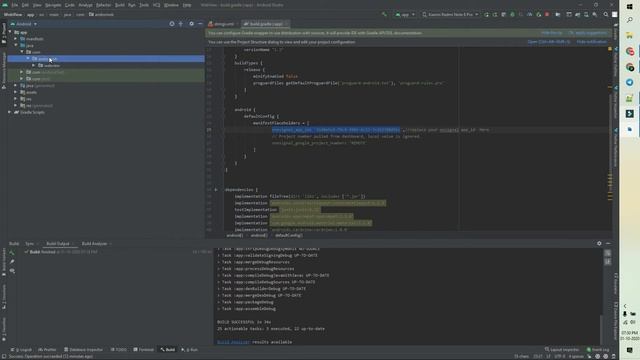This screenshot has height=360, width=640.
Task: Open the Code menu
Action: [x=70, y=5]
